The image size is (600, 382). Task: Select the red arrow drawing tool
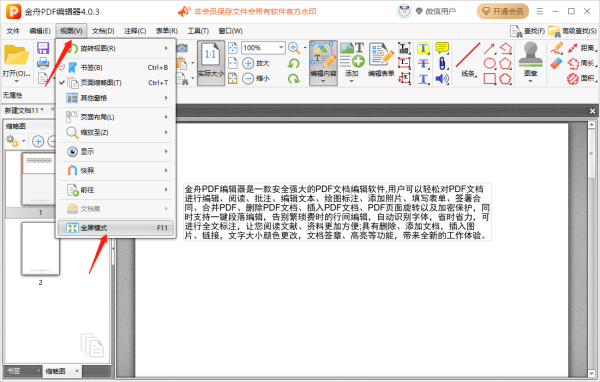click(489, 49)
